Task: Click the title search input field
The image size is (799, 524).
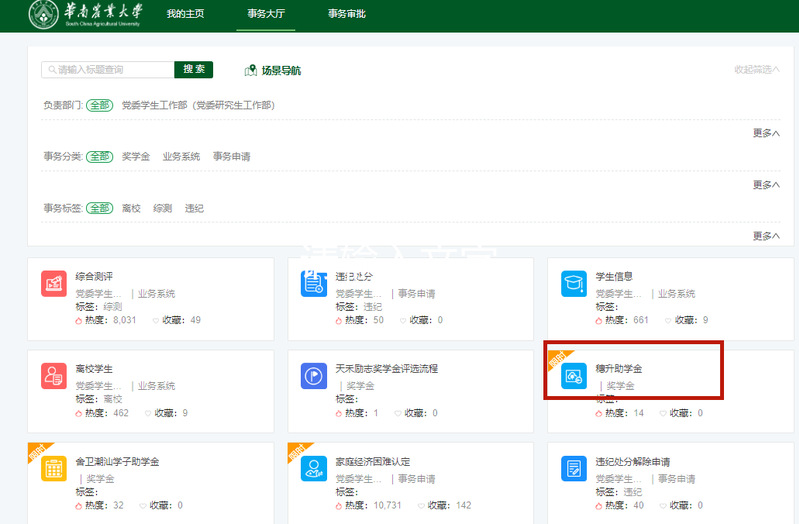Action: (108, 70)
